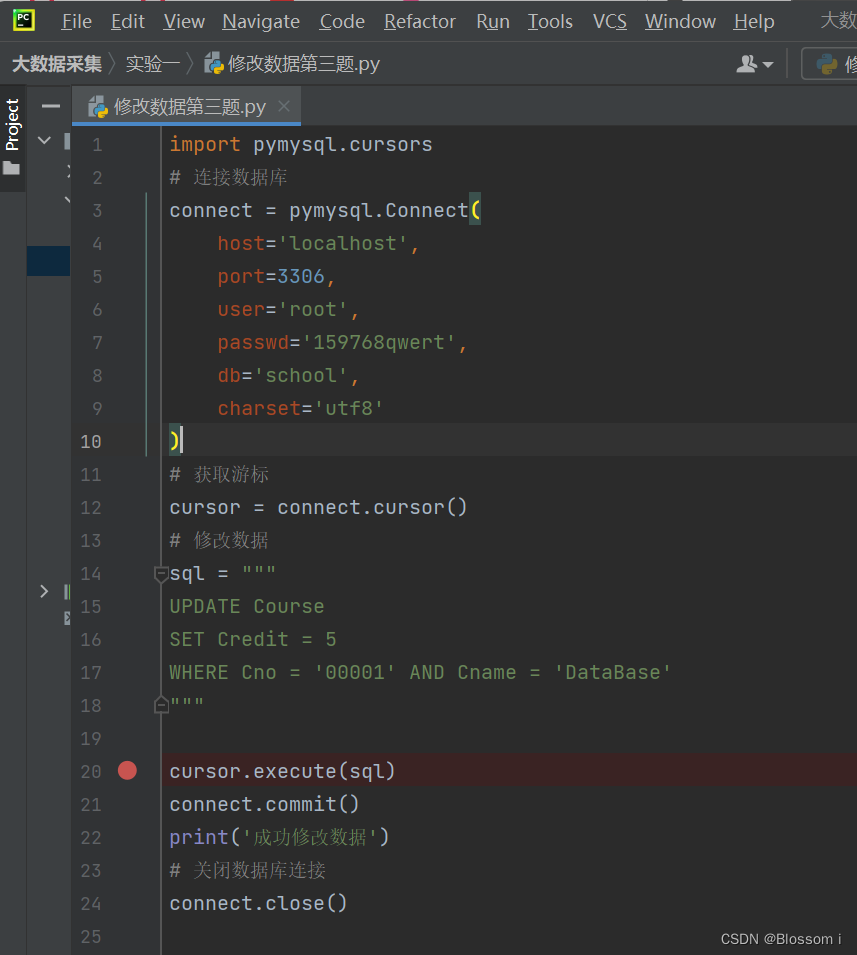Click the 'connect.close()' line
857x955 pixels.
pyautogui.click(x=258, y=903)
